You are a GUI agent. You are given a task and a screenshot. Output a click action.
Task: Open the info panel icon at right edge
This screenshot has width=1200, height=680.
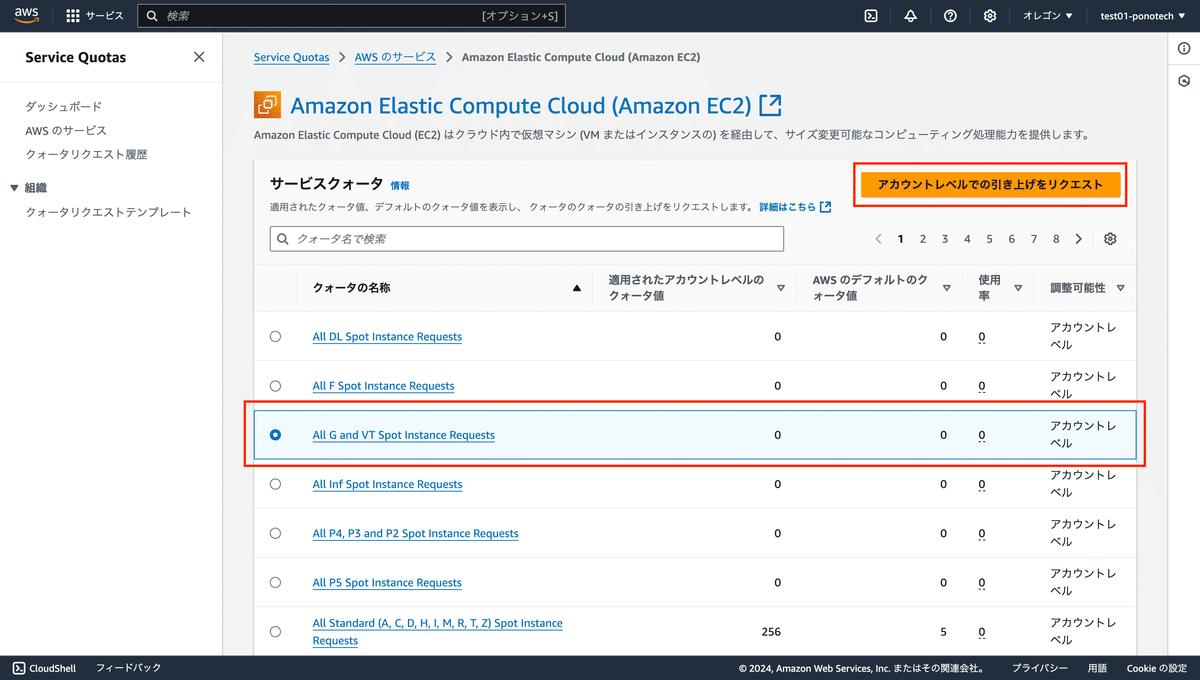click(1184, 49)
